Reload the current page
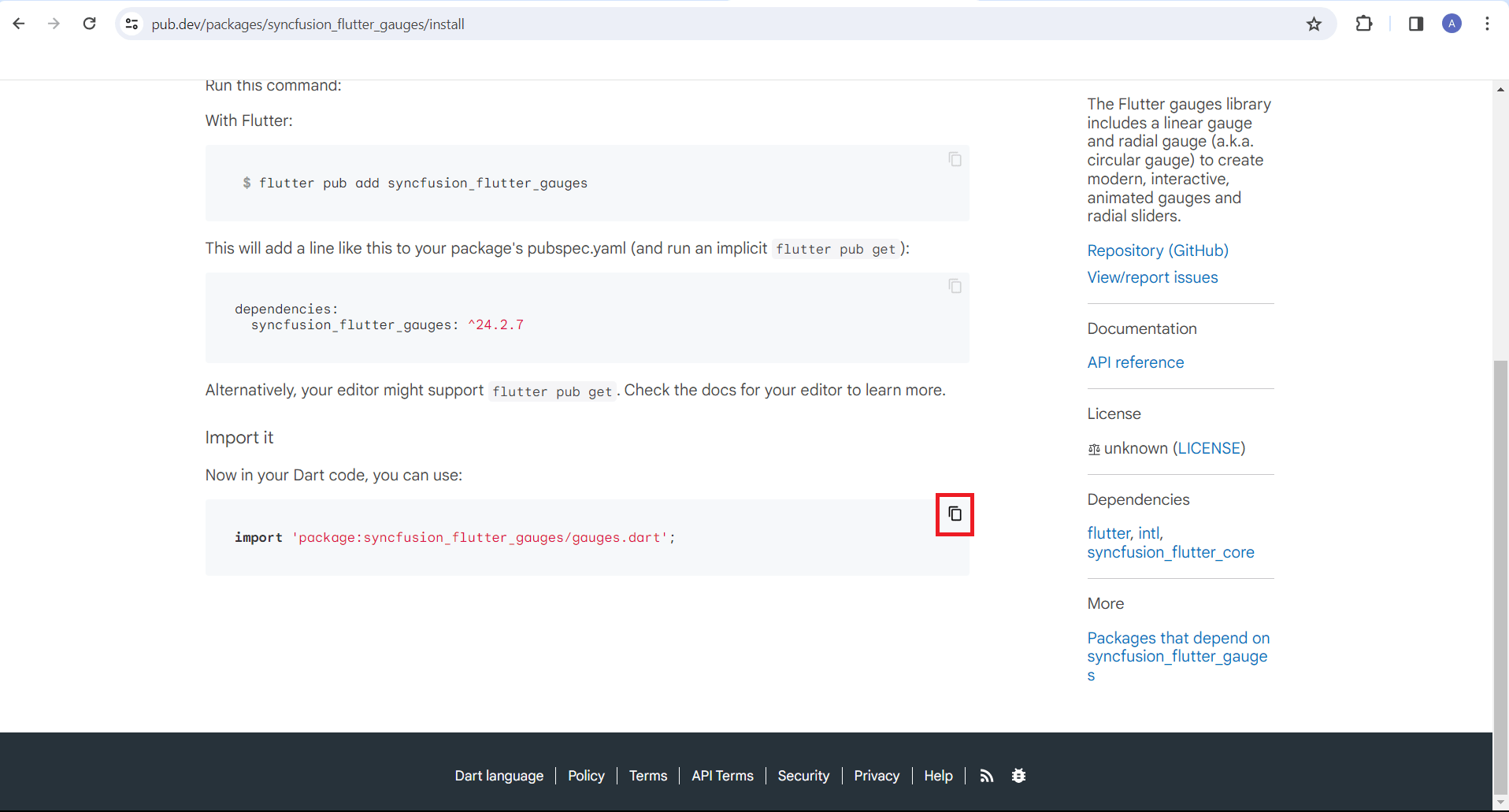The image size is (1509, 812). 90,24
